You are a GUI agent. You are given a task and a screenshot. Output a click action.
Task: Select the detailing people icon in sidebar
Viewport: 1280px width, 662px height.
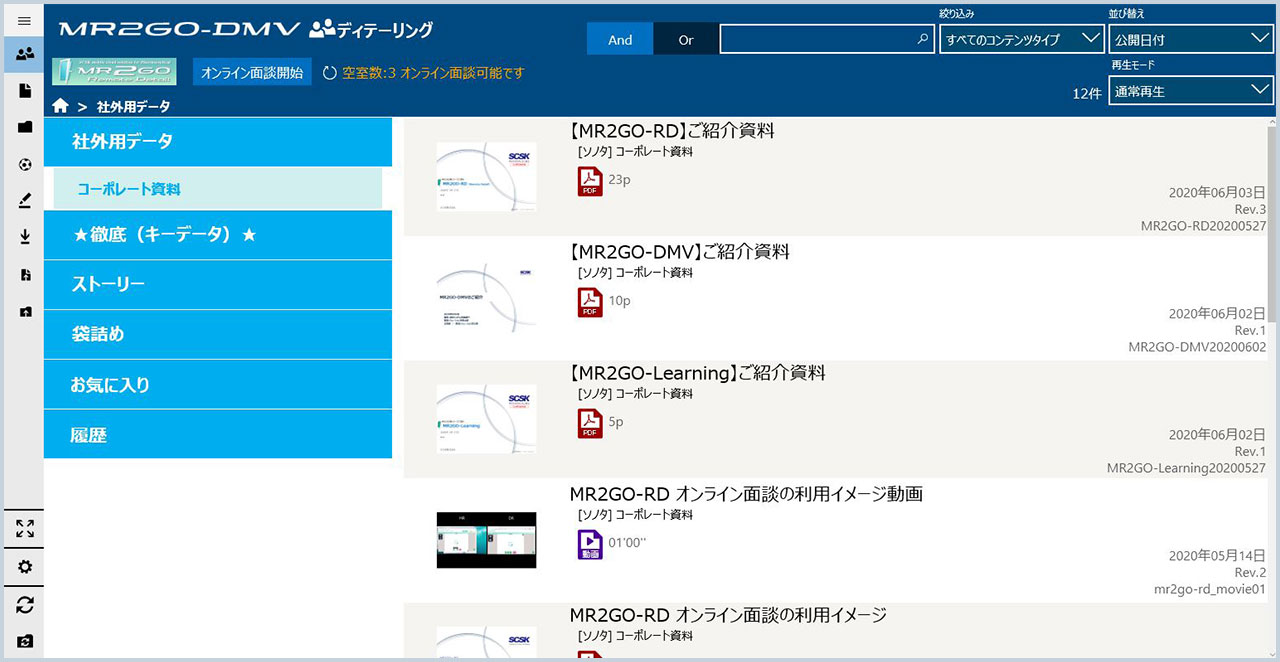[25, 54]
